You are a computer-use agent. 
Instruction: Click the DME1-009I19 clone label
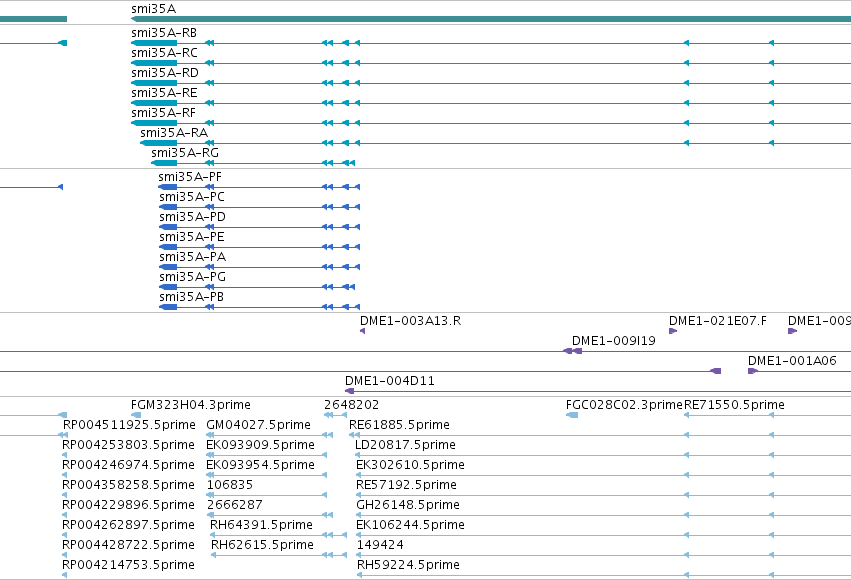pyautogui.click(x=614, y=341)
